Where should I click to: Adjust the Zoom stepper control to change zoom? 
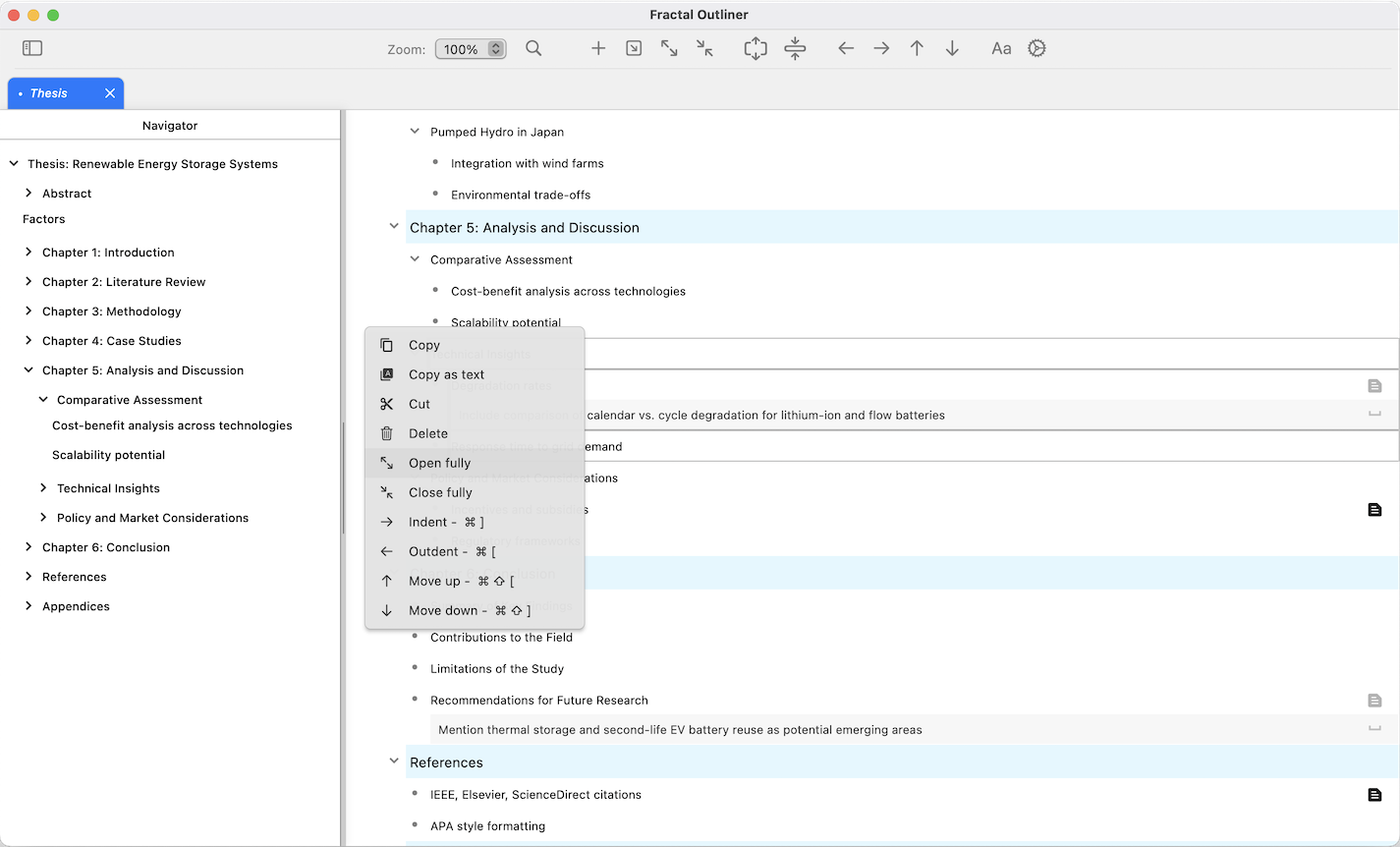coord(495,48)
